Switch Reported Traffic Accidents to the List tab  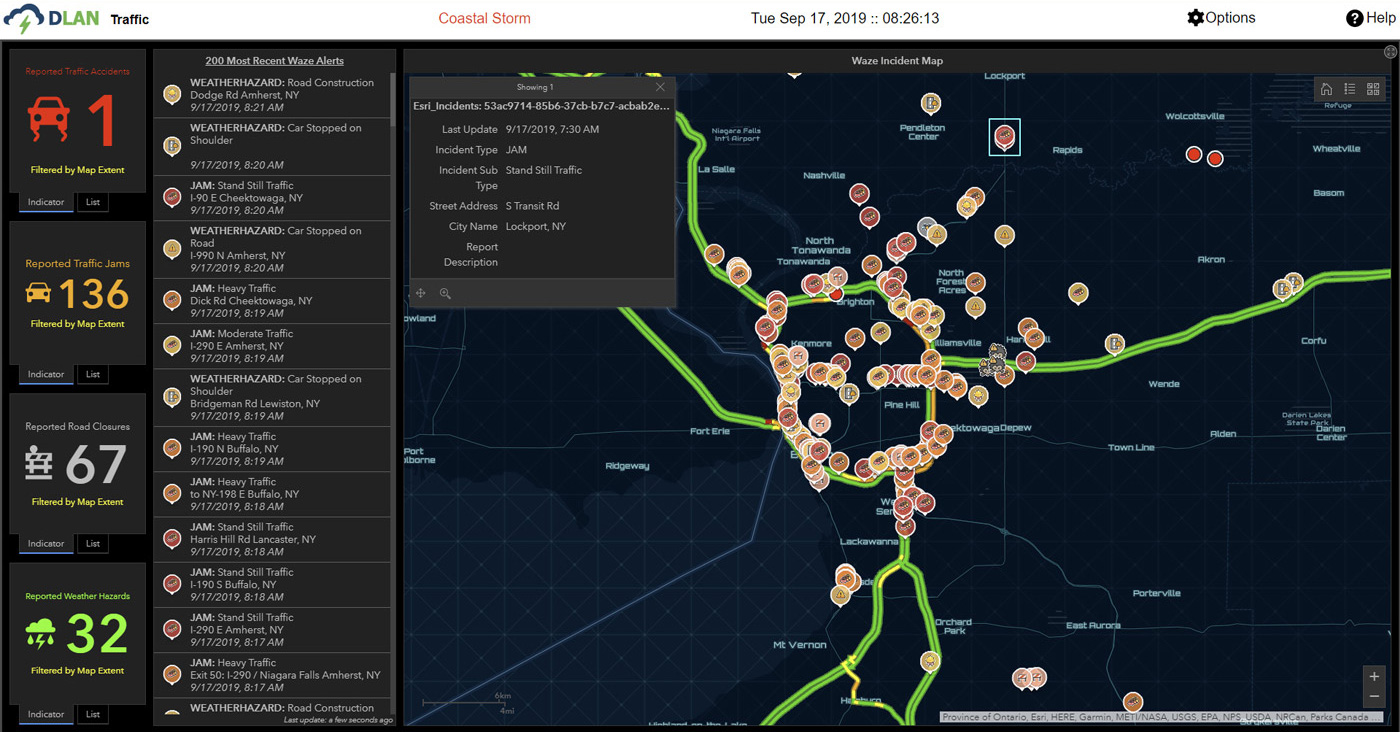coord(93,202)
